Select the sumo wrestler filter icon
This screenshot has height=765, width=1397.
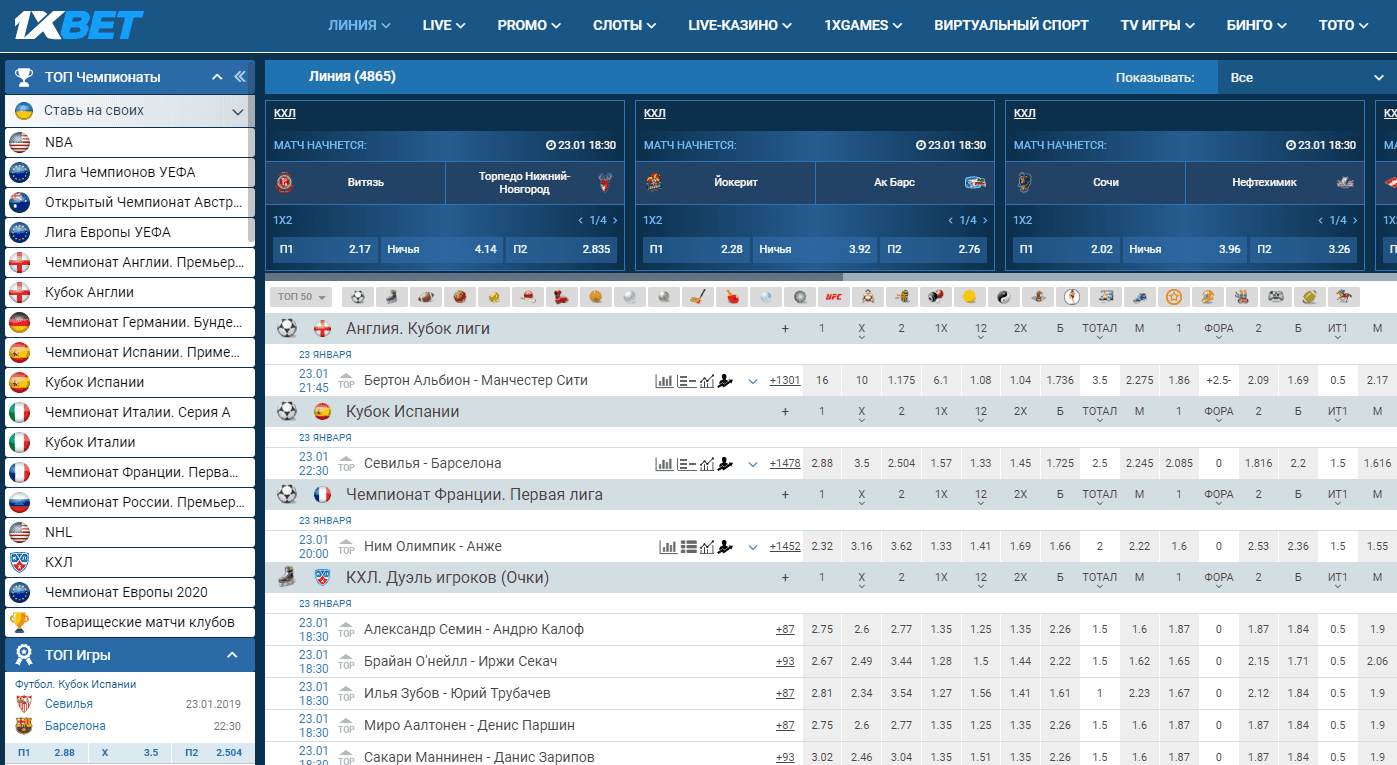pyautogui.click(x=868, y=296)
